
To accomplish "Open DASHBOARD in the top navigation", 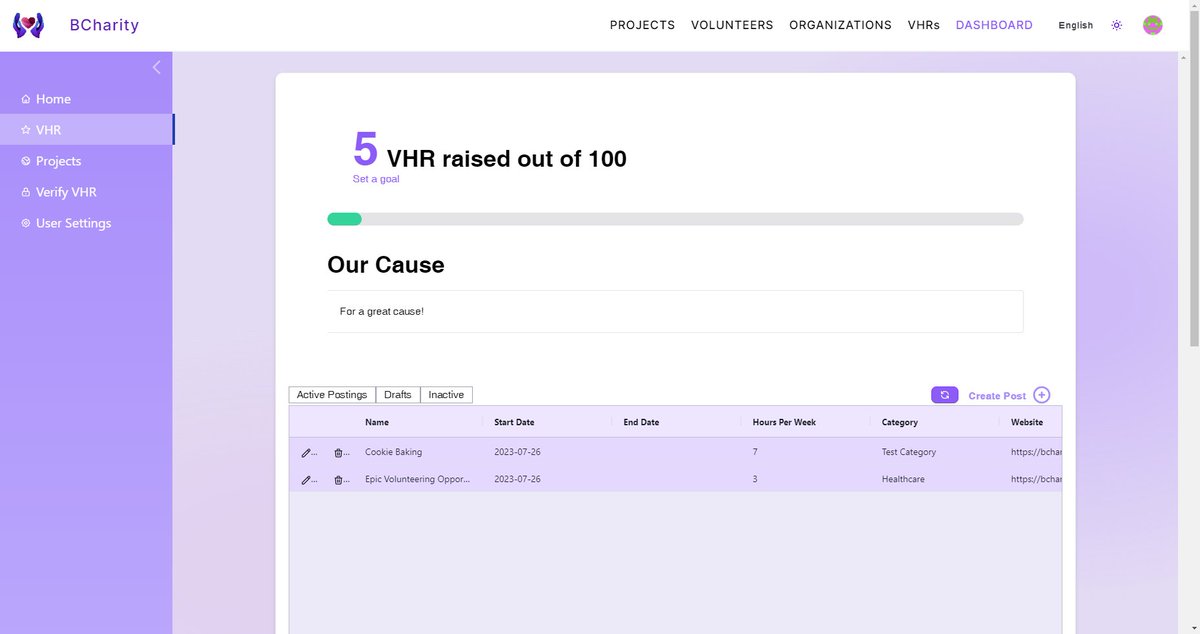I will [994, 25].
